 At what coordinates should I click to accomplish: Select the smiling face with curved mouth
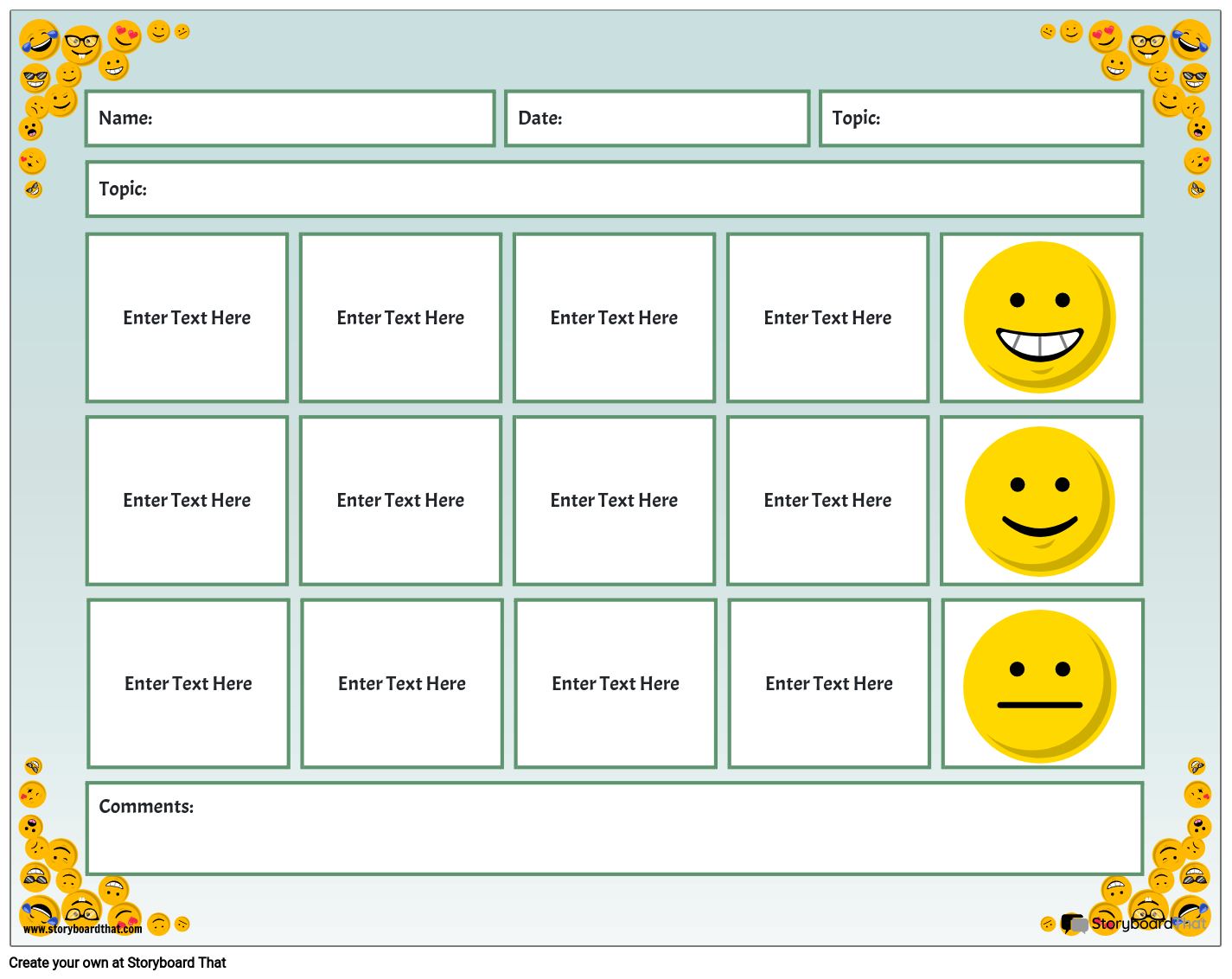coord(1039,501)
